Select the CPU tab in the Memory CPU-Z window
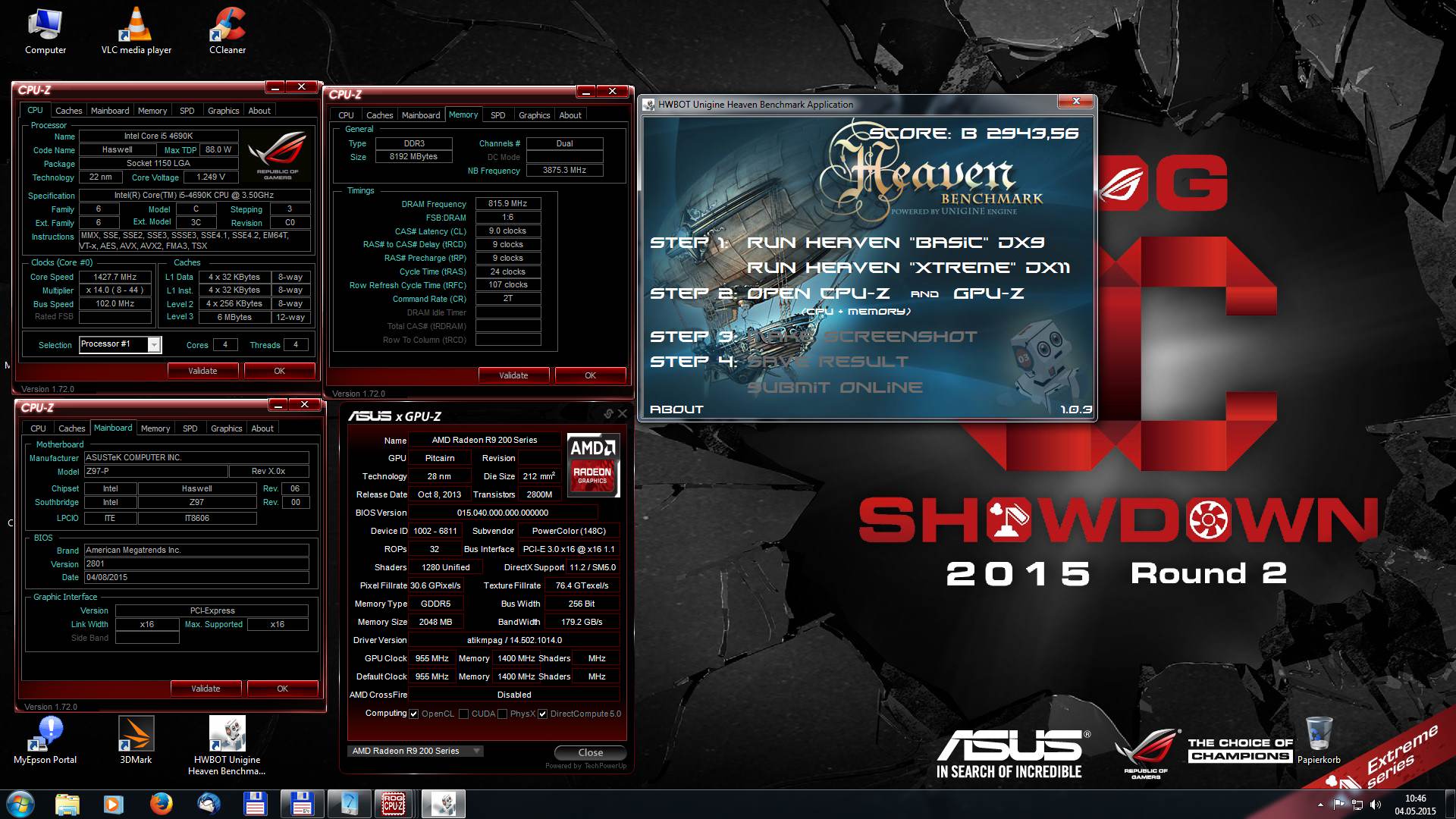The width and height of the screenshot is (1456, 819). point(346,115)
